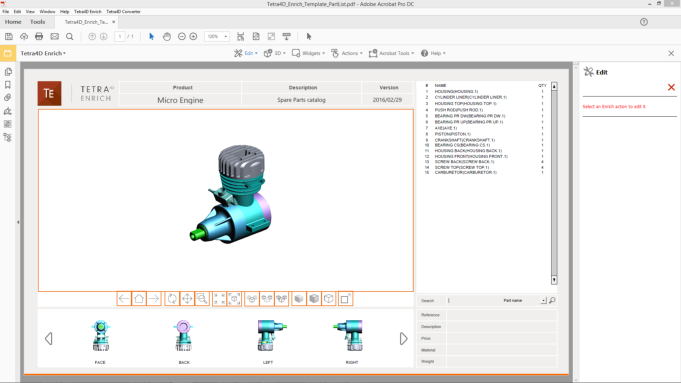Click the help question mark icon
Viewport: 681px width, 383px height.
644,22
